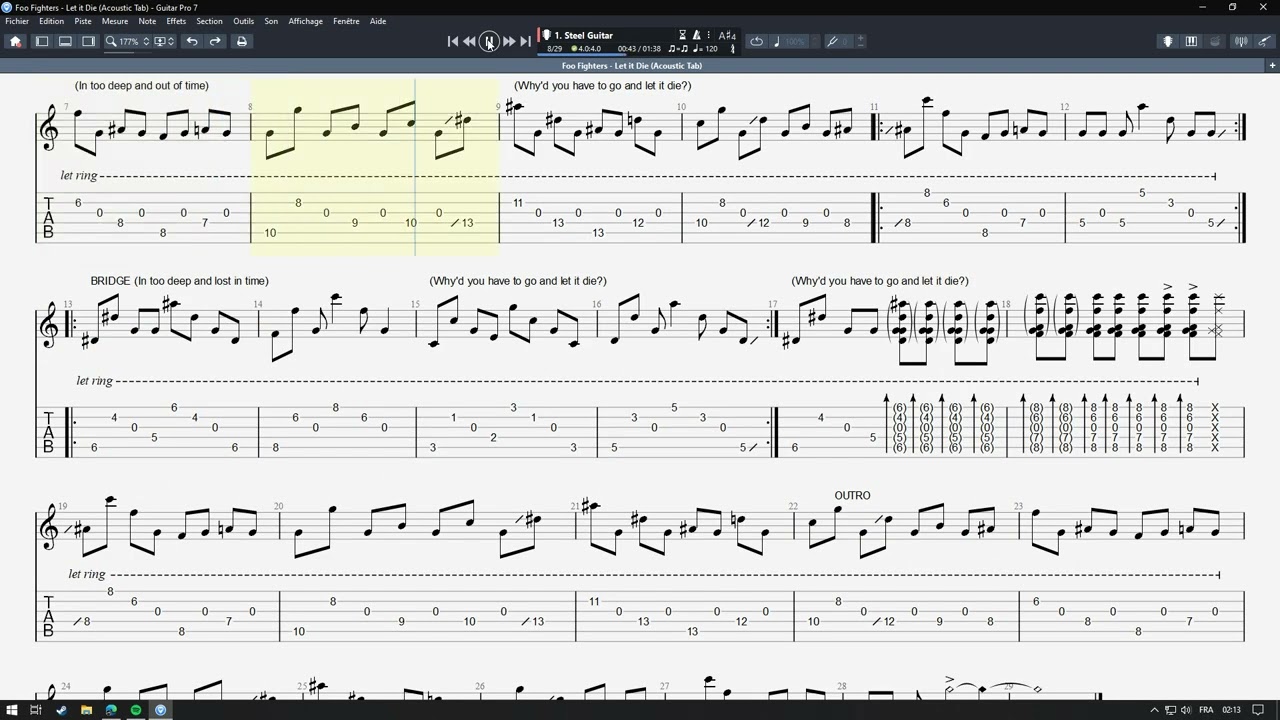Click the Redo arrow
Viewport: 1280px width, 720px height.
215,41
